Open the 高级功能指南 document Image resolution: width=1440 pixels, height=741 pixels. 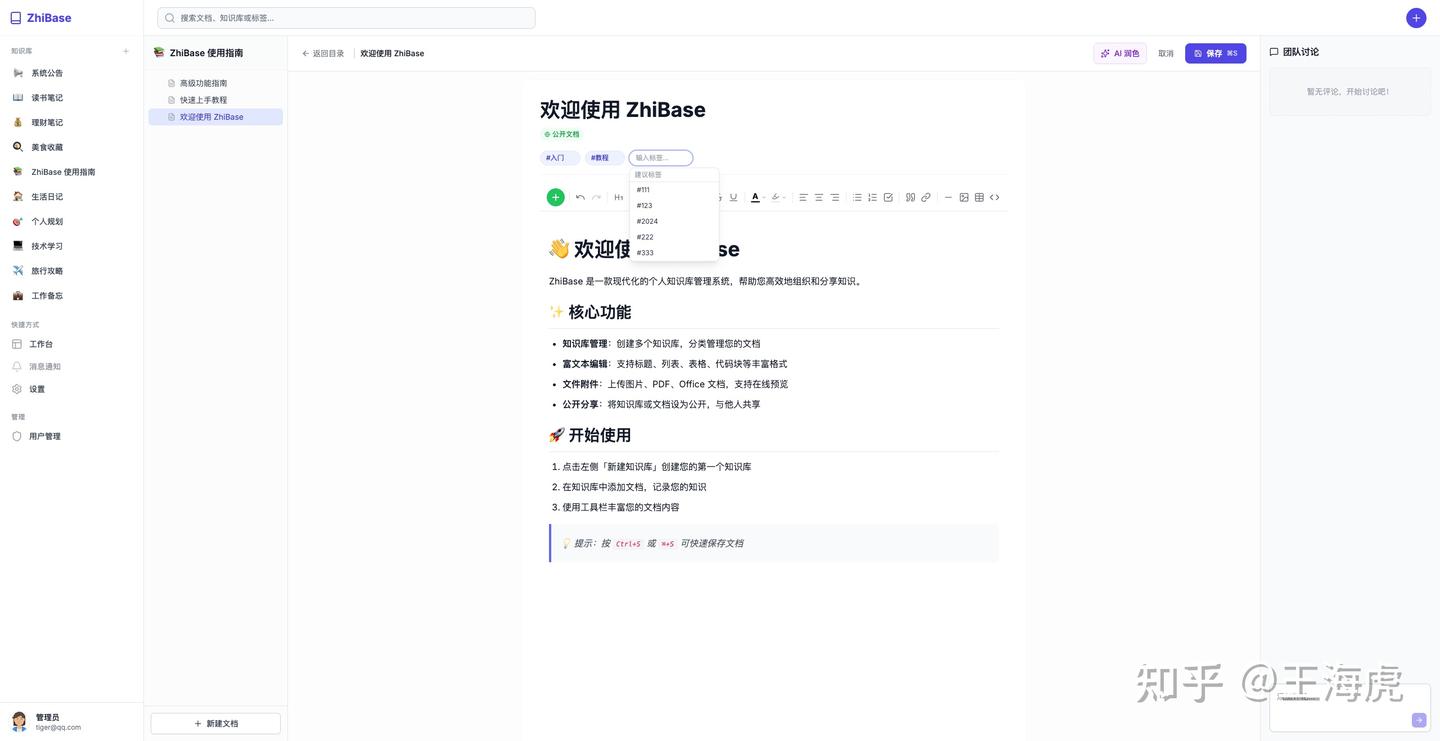pyautogui.click(x=216, y=83)
